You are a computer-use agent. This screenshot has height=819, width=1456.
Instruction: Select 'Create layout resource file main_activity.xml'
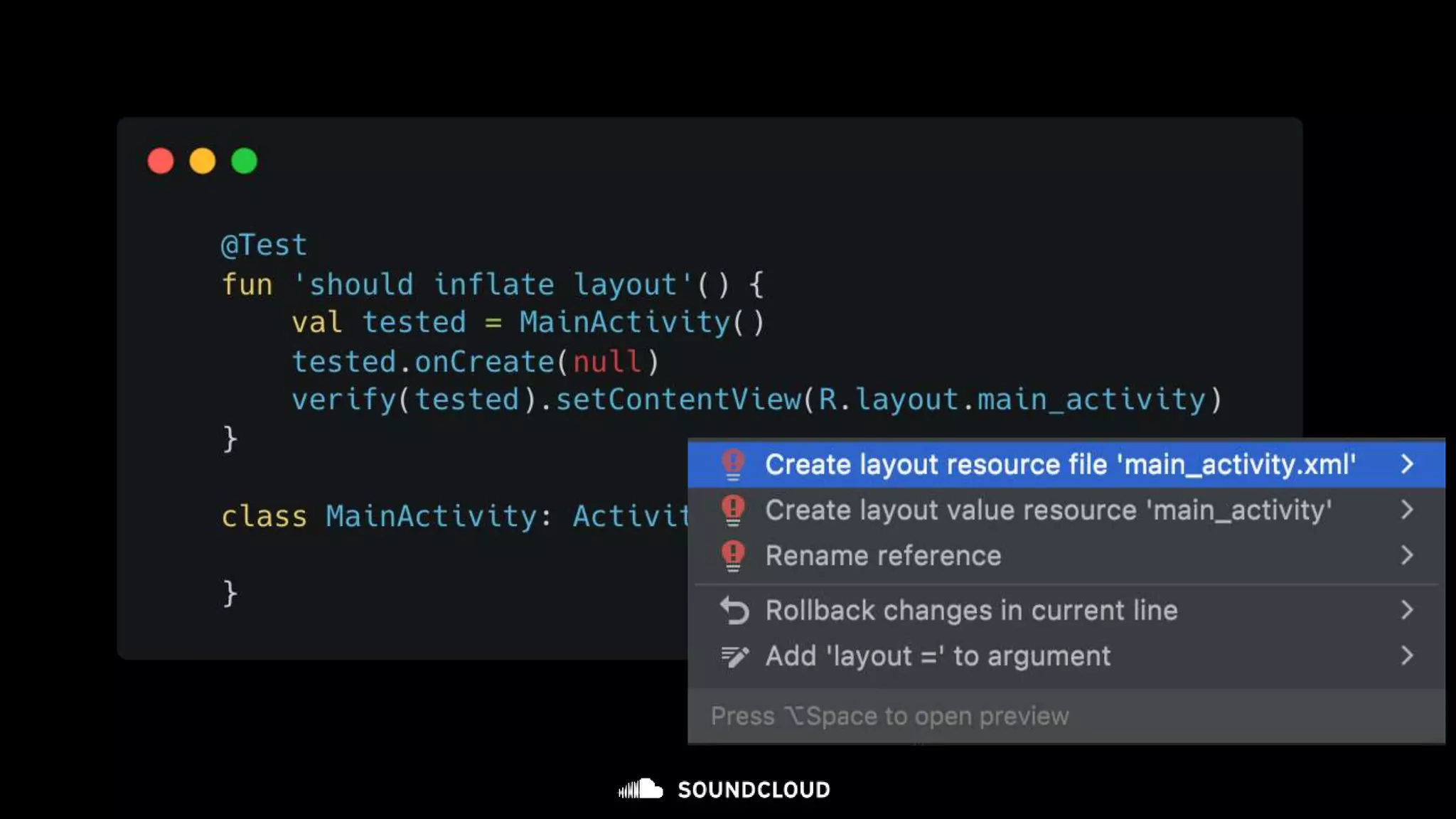tap(1059, 464)
